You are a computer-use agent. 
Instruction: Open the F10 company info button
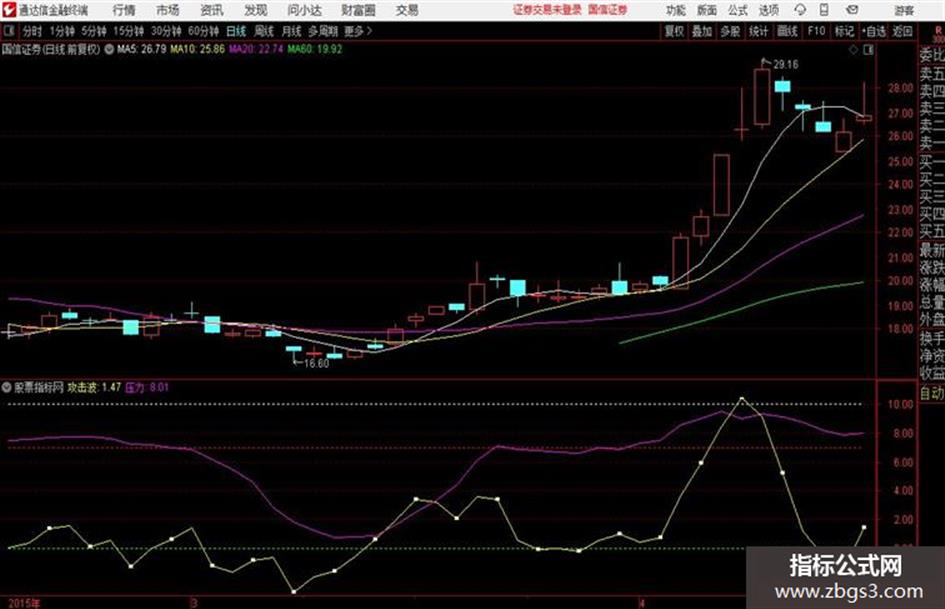tap(816, 31)
